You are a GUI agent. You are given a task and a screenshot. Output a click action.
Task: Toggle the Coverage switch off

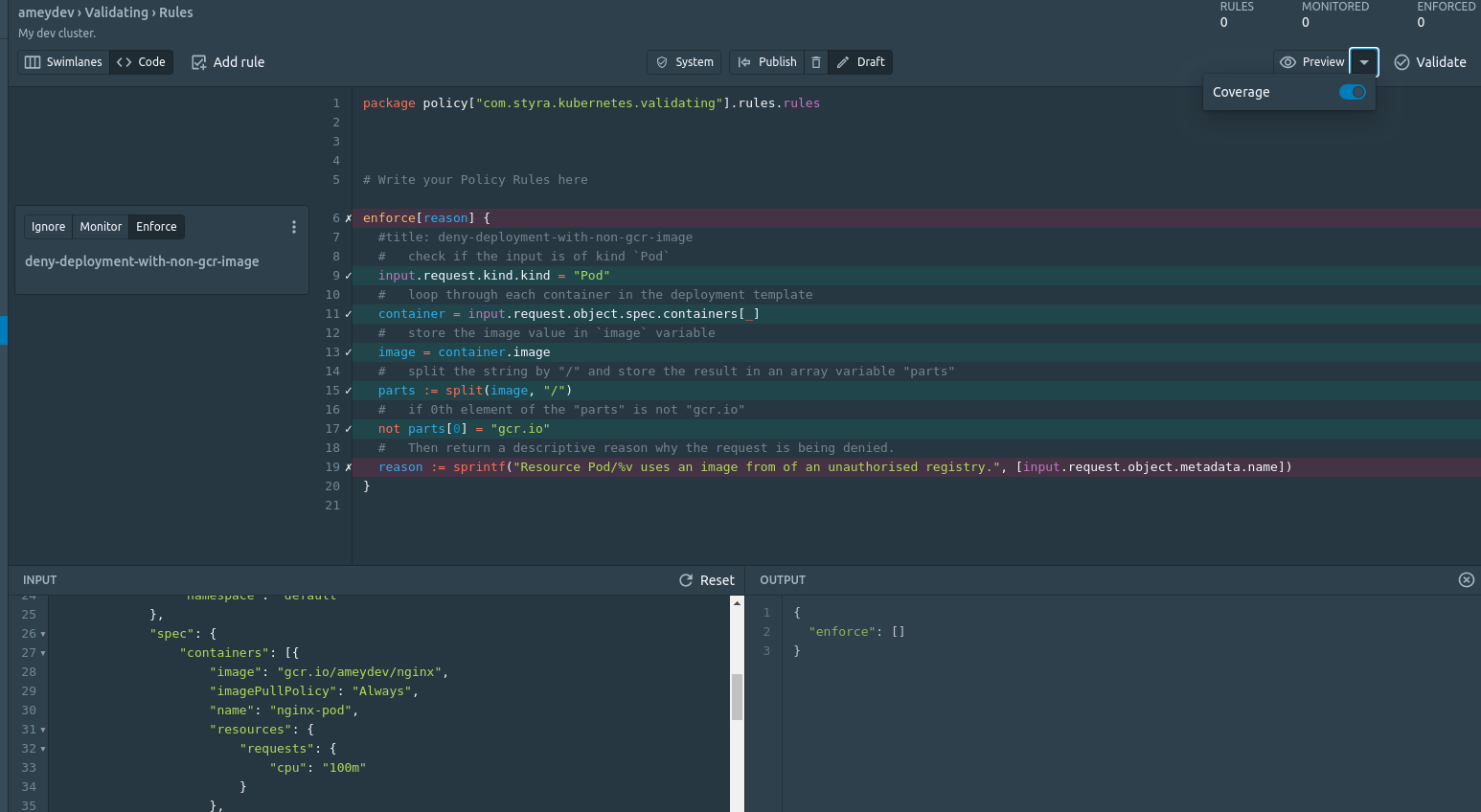click(1352, 92)
